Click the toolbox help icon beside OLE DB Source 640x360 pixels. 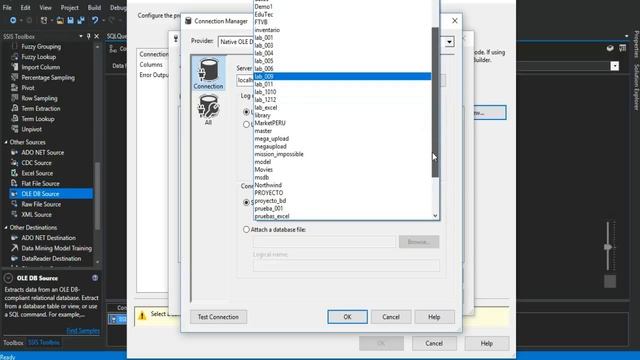(95, 278)
